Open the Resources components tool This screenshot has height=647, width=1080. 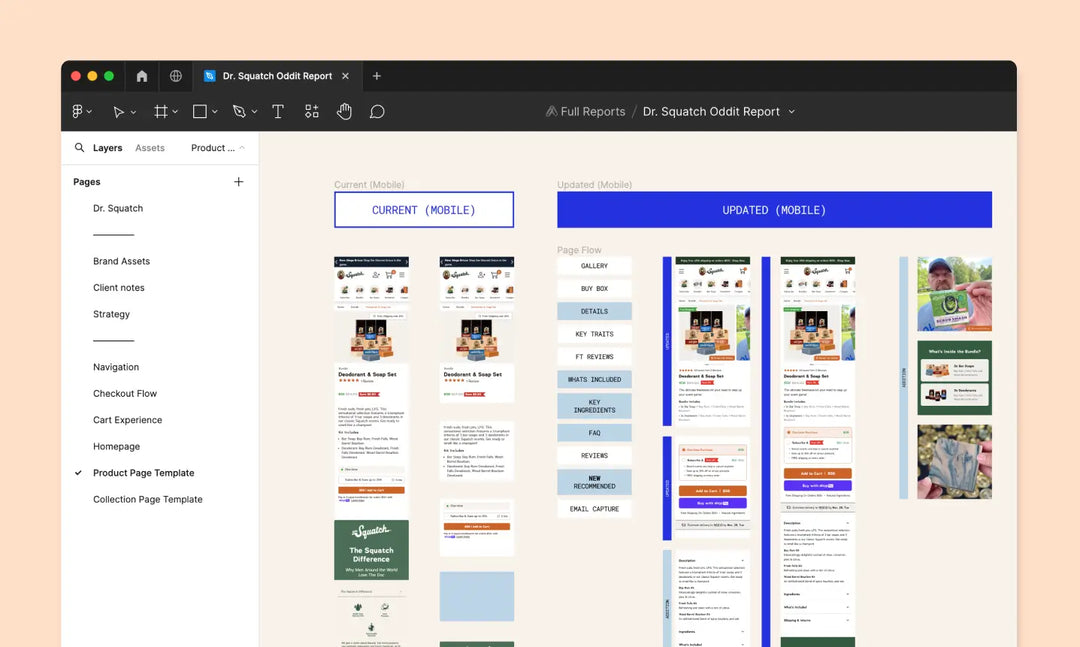point(312,112)
